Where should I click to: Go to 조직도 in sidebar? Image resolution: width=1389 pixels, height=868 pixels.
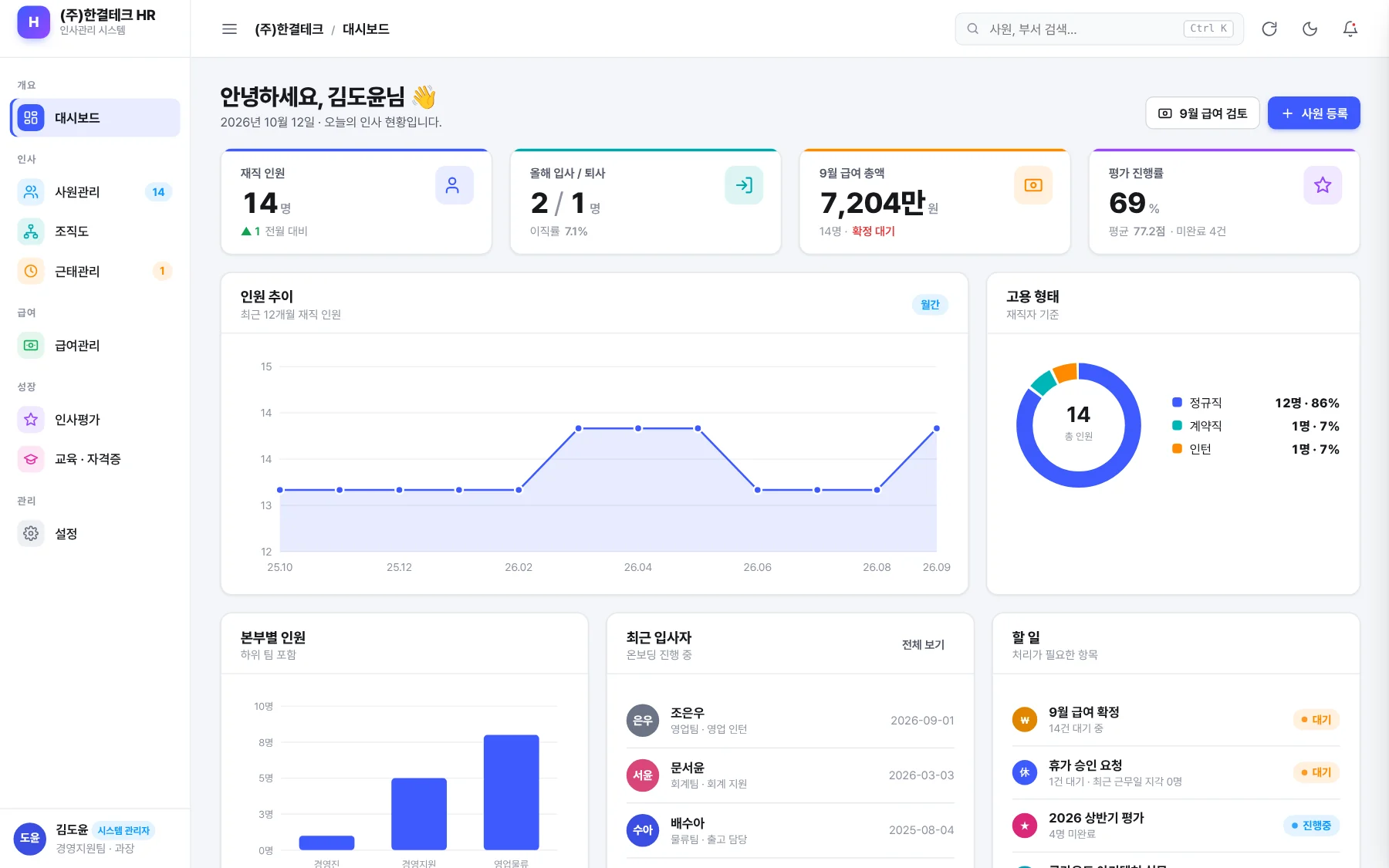(96, 231)
